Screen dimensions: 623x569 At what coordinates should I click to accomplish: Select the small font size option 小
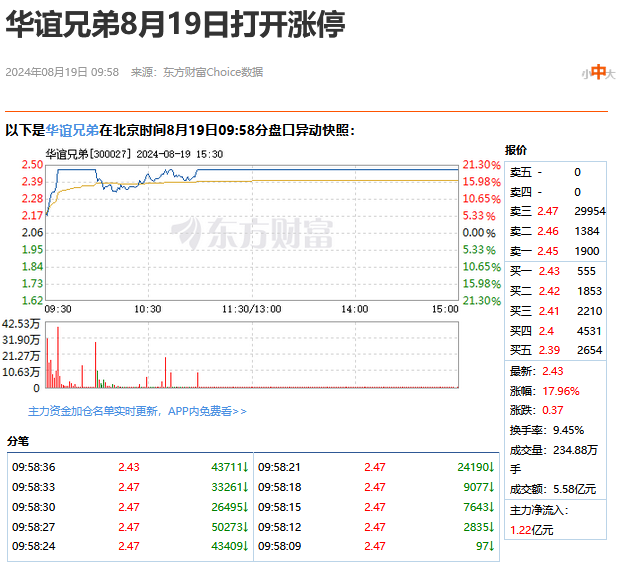(x=586, y=74)
